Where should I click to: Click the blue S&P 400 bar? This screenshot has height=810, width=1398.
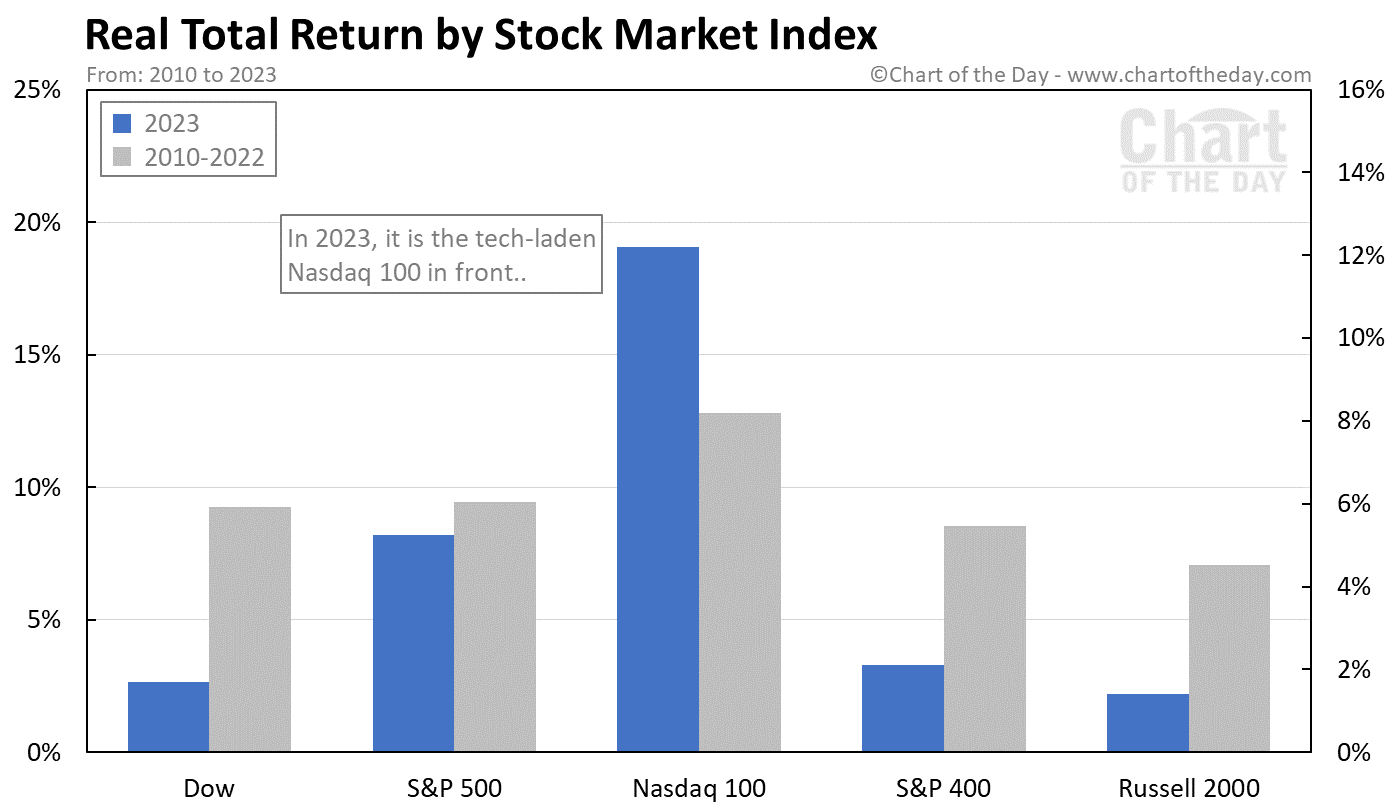coord(902,708)
